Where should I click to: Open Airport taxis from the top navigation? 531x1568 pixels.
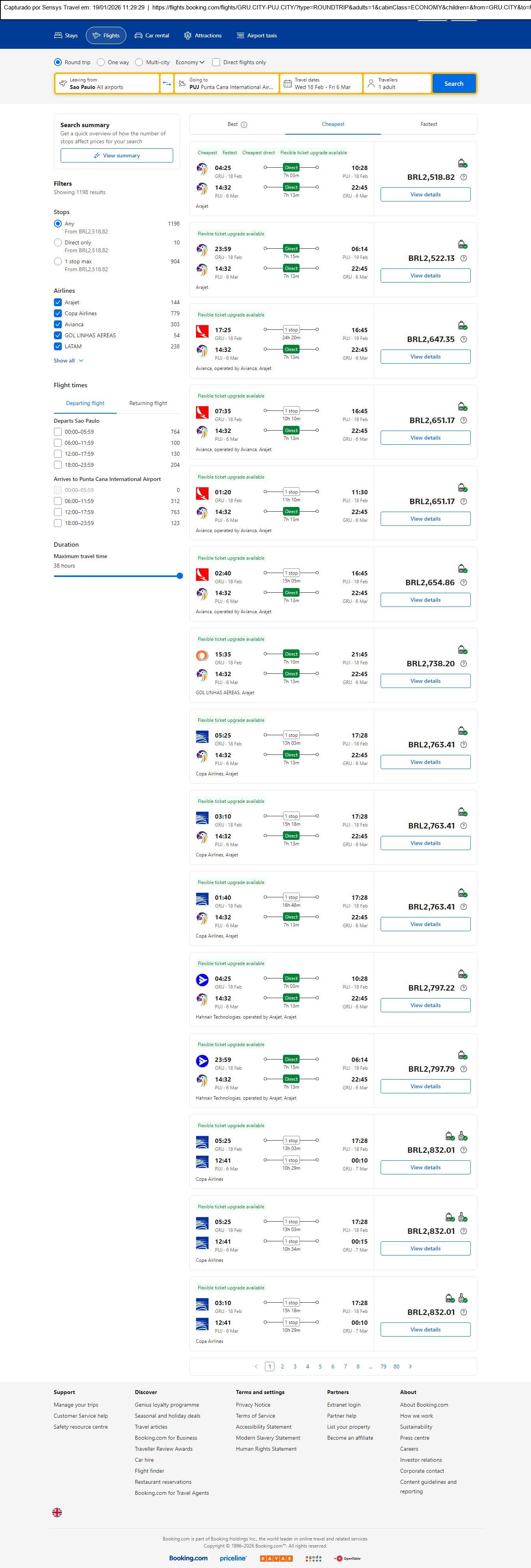coord(256,36)
